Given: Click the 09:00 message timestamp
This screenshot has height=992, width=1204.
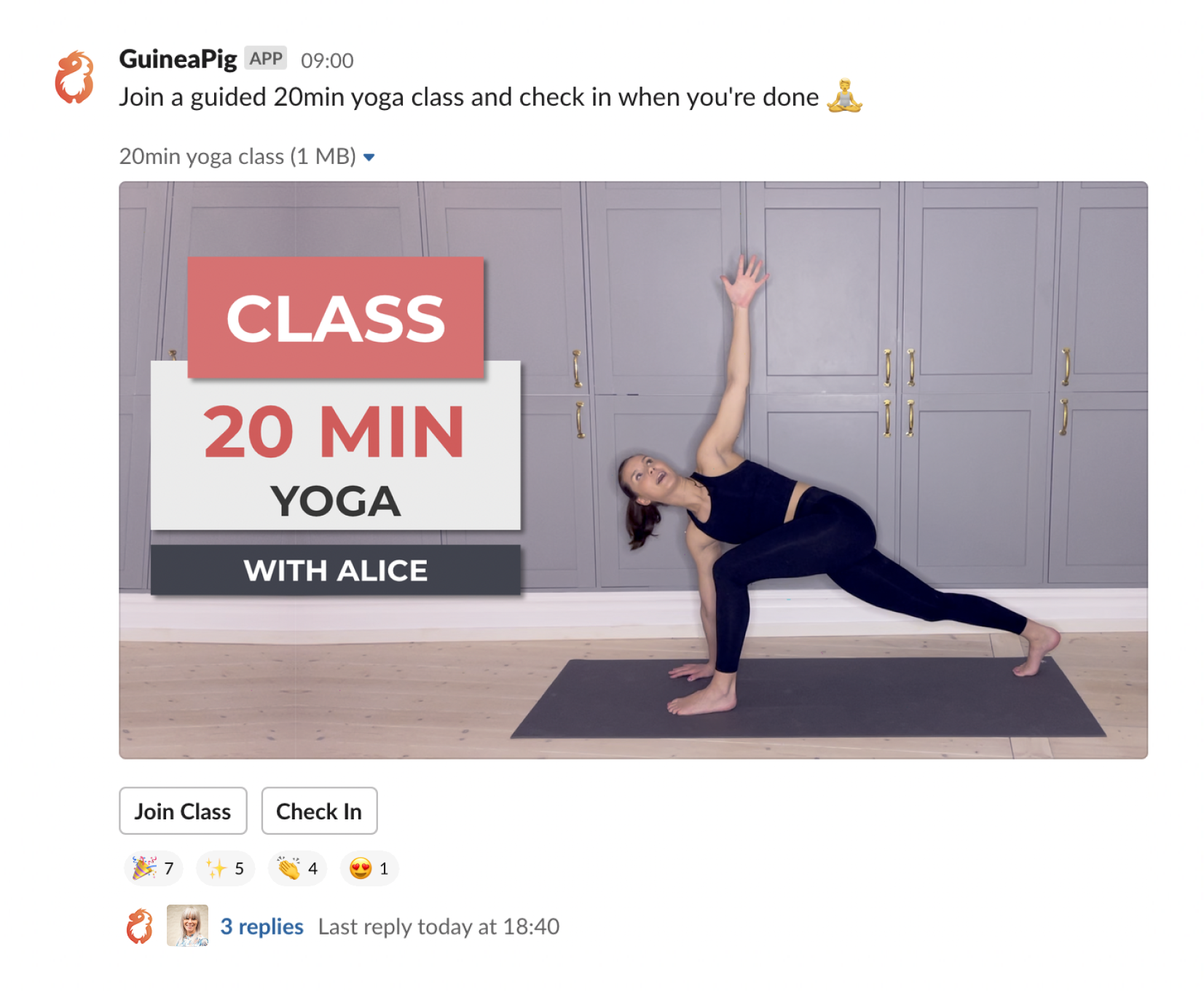Looking at the screenshot, I should (327, 60).
